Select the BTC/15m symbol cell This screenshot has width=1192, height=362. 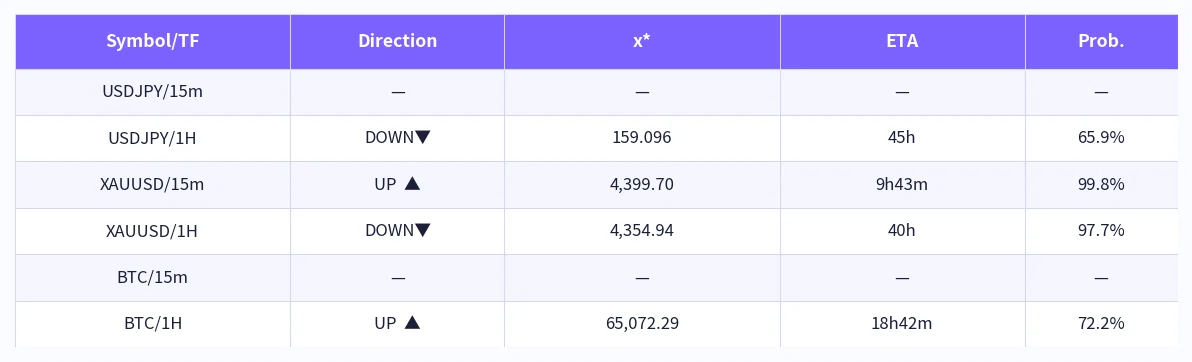pos(153,278)
